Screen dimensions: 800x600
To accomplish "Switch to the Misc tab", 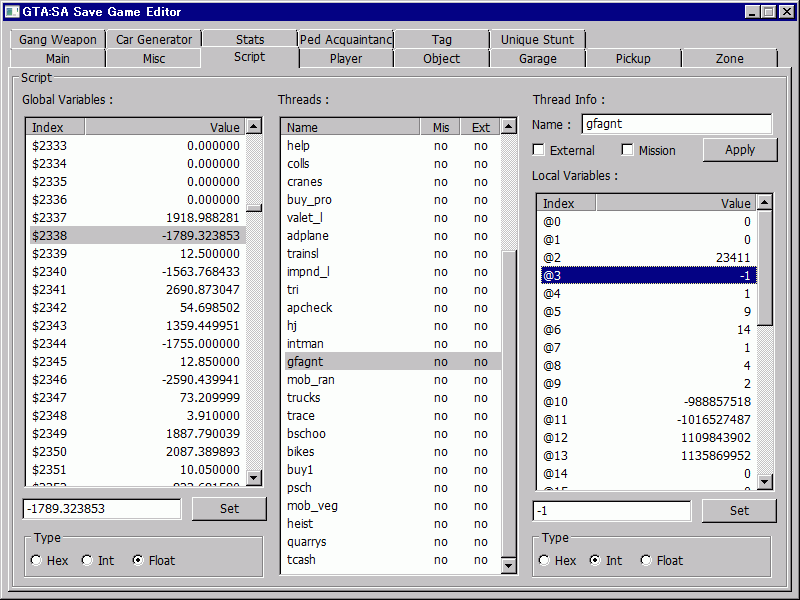I will [154, 58].
